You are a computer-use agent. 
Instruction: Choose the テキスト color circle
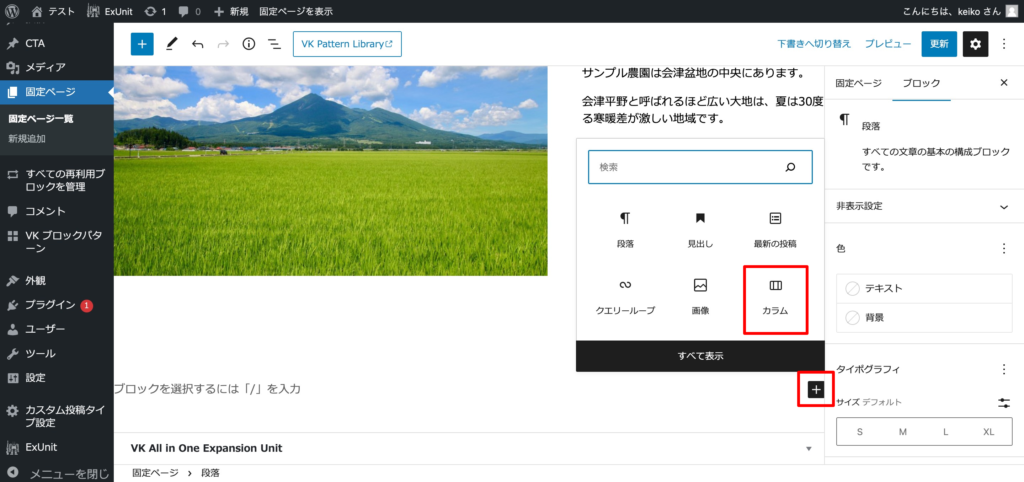853,288
